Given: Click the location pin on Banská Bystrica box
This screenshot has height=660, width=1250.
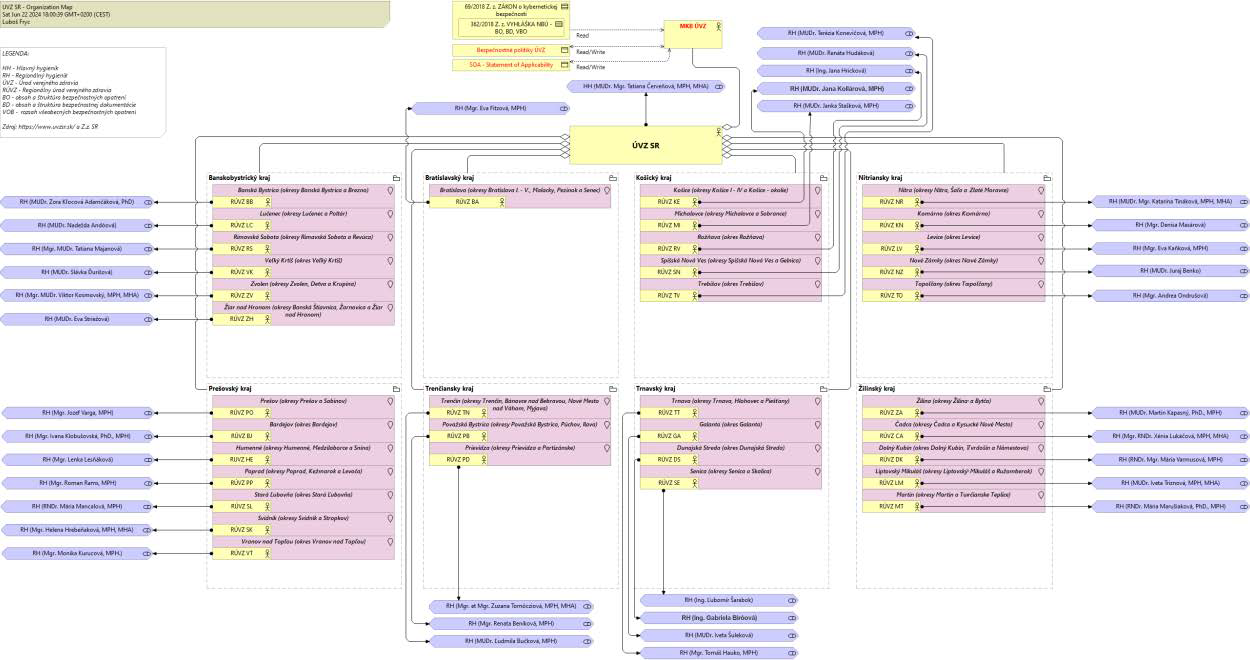Looking at the screenshot, I should pyautogui.click(x=389, y=190).
